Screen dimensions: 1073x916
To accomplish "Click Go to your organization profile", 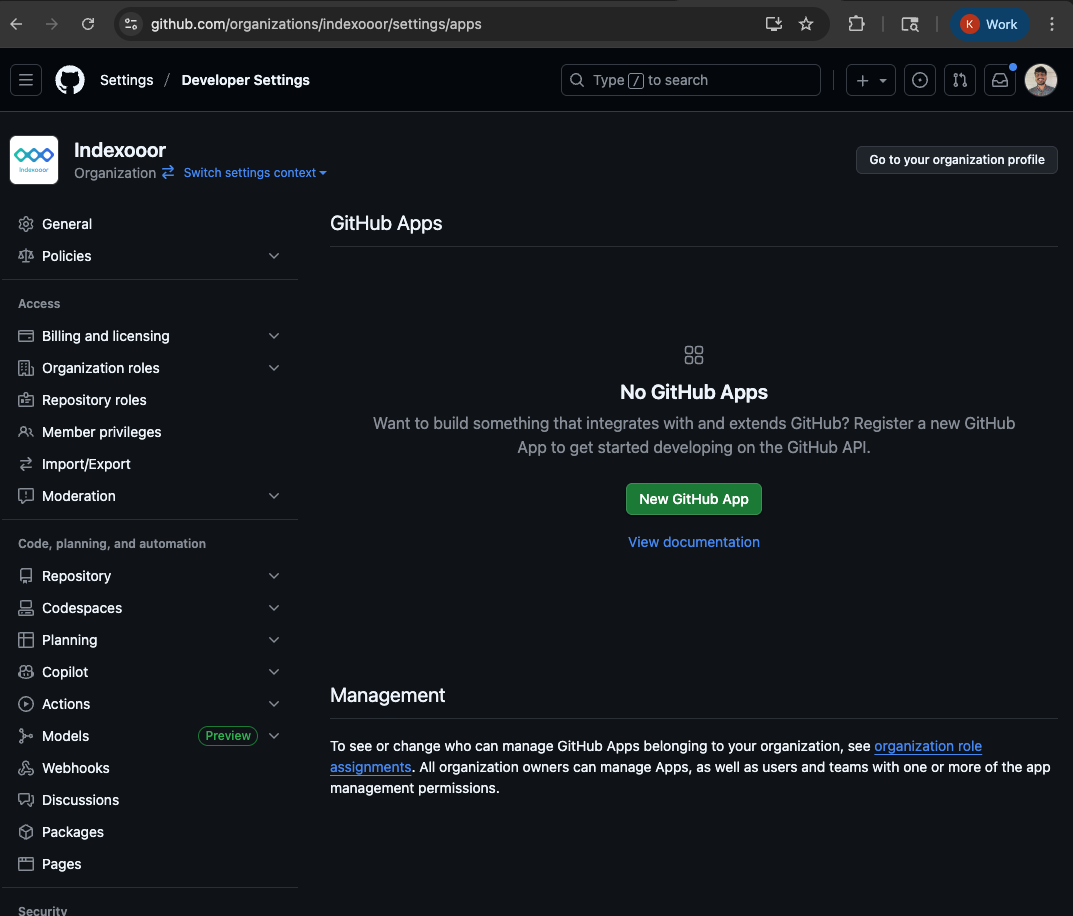I will coord(956,160).
